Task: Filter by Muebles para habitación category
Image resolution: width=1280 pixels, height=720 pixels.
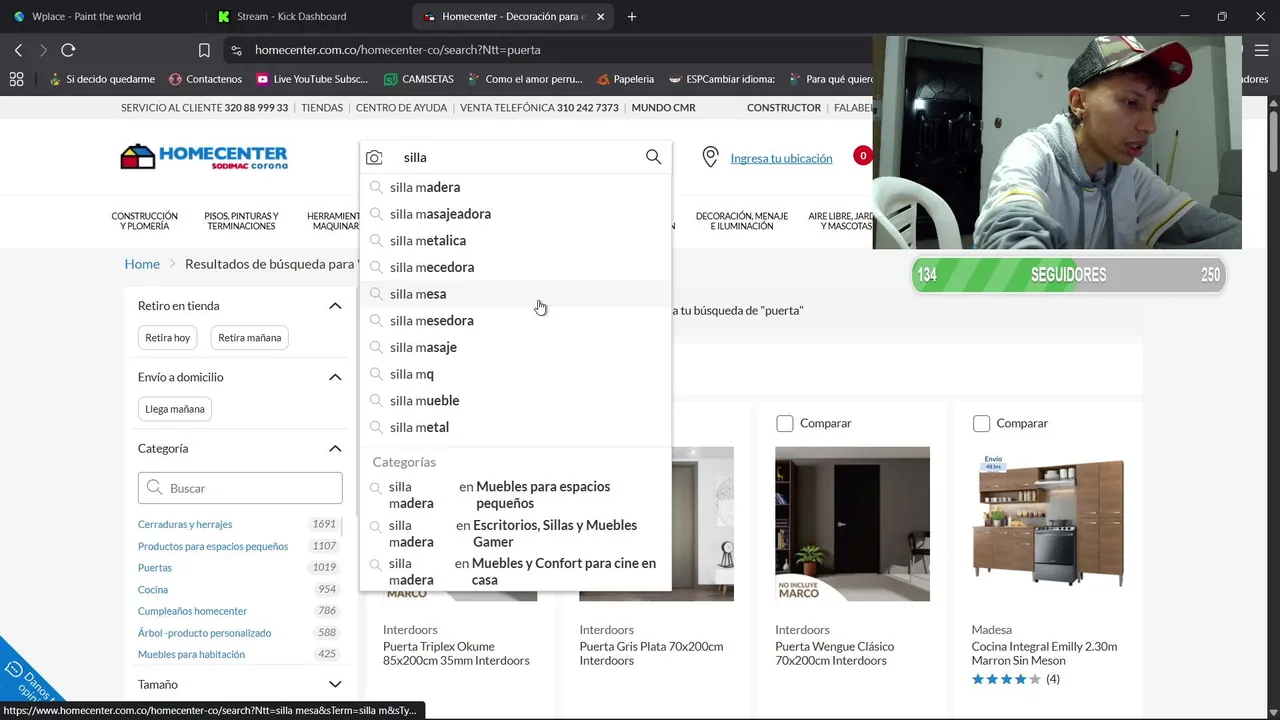Action: pyautogui.click(x=191, y=655)
